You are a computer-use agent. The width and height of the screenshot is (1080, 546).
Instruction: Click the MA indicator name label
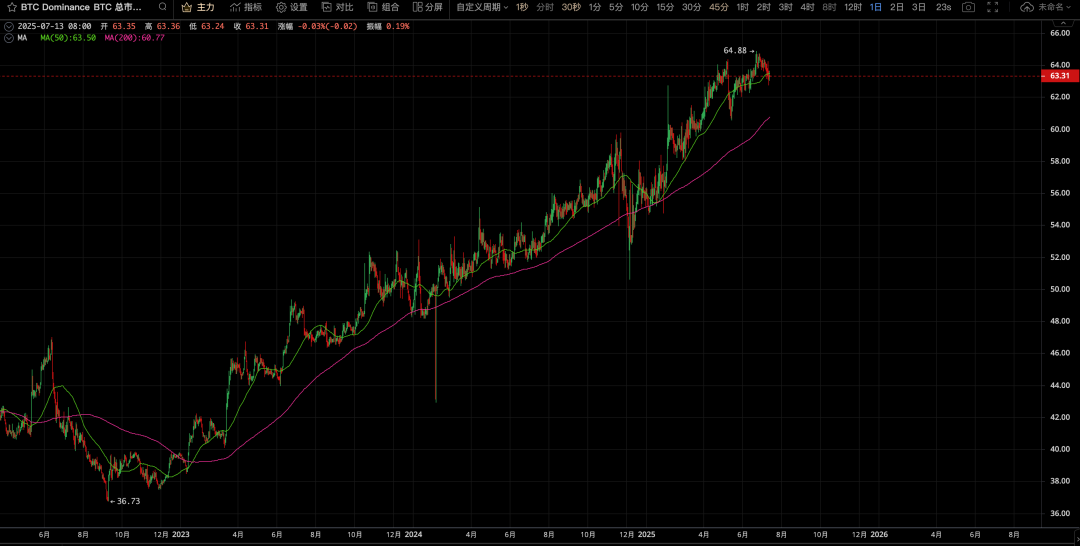23,38
